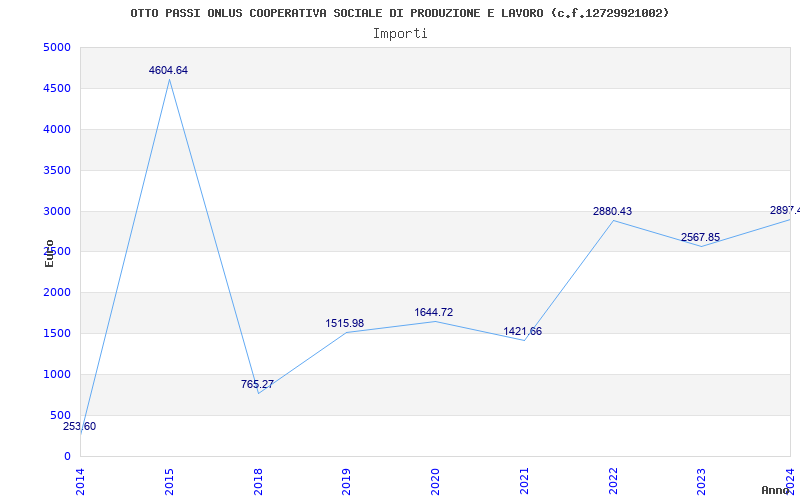Select data label 765.27
The image size is (800, 500).
[257, 384]
